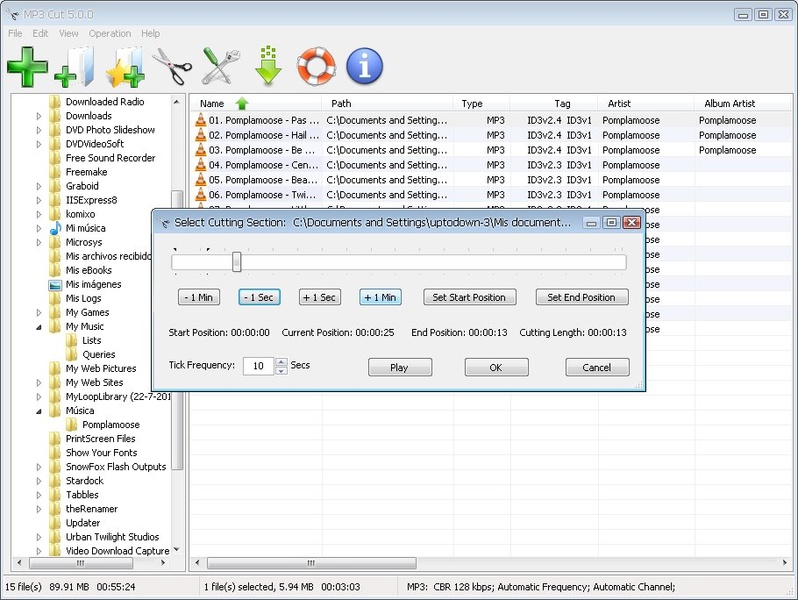The width and height of the screenshot is (798, 600).
Task: Open the View menu
Action: pyautogui.click(x=68, y=33)
